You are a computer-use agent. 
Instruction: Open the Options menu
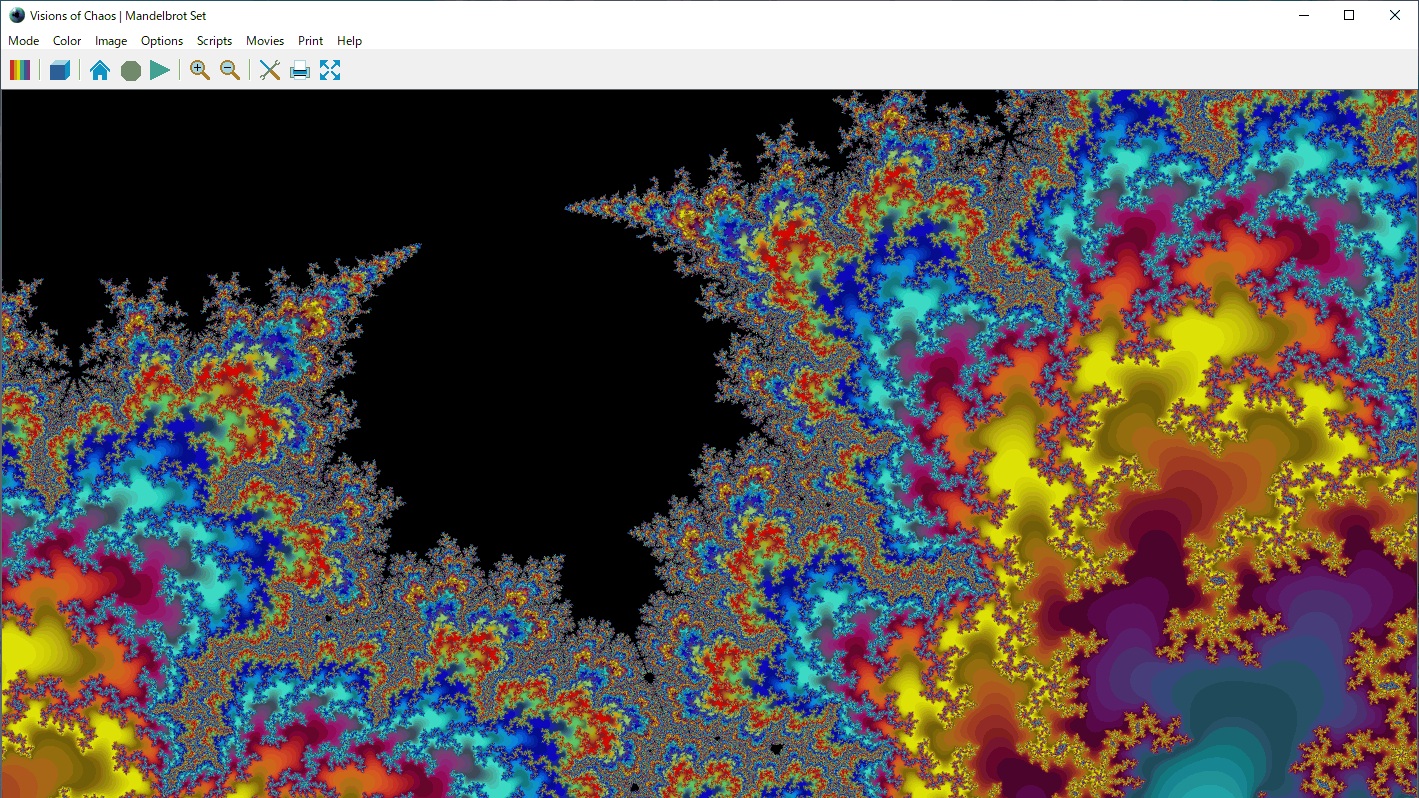[x=162, y=41]
